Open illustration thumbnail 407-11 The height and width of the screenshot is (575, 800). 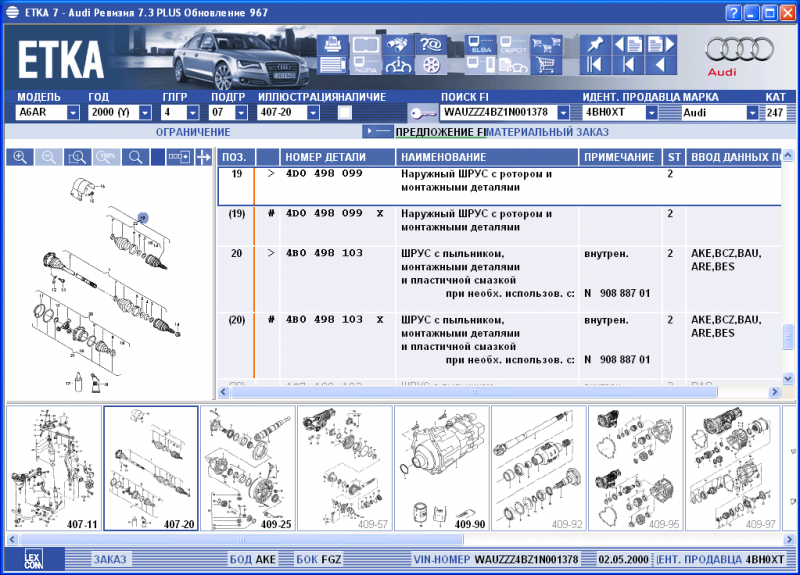pyautogui.click(x=54, y=468)
